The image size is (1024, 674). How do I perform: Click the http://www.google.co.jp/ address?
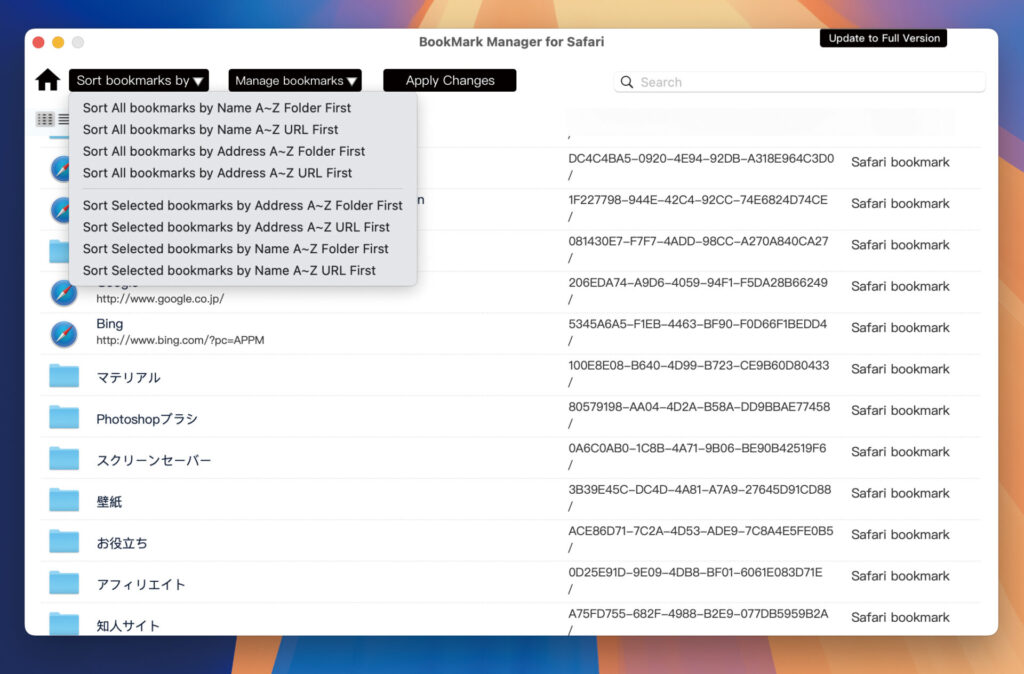[160, 298]
